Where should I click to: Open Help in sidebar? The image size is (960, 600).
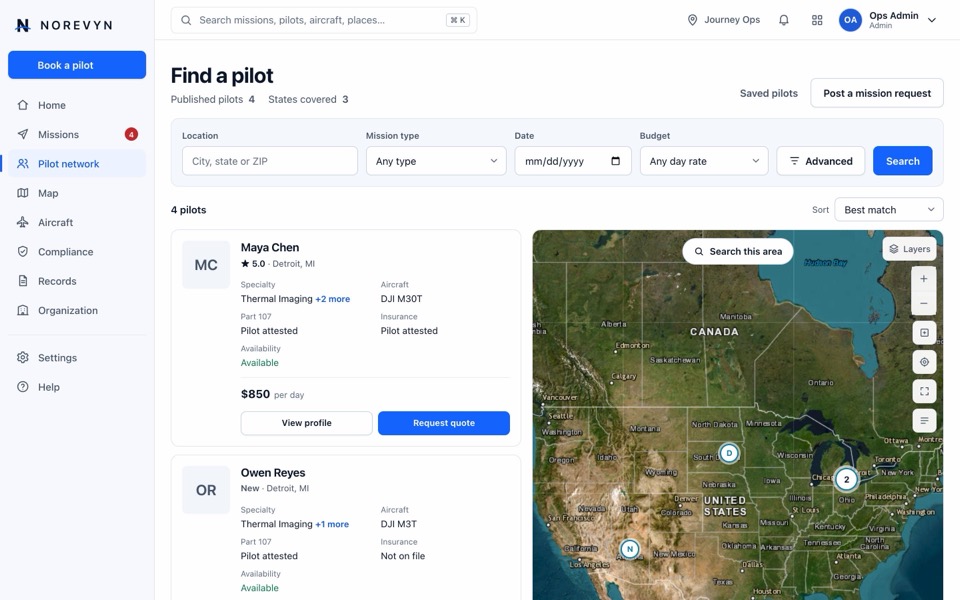click(x=77, y=387)
